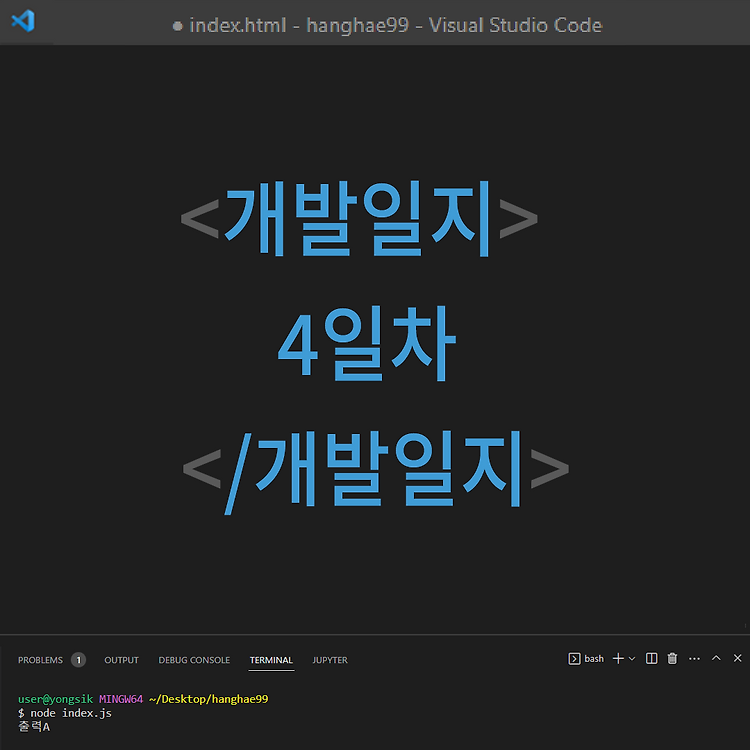Click the '출력A' terminal output
The width and height of the screenshot is (750, 750).
(x=34, y=727)
